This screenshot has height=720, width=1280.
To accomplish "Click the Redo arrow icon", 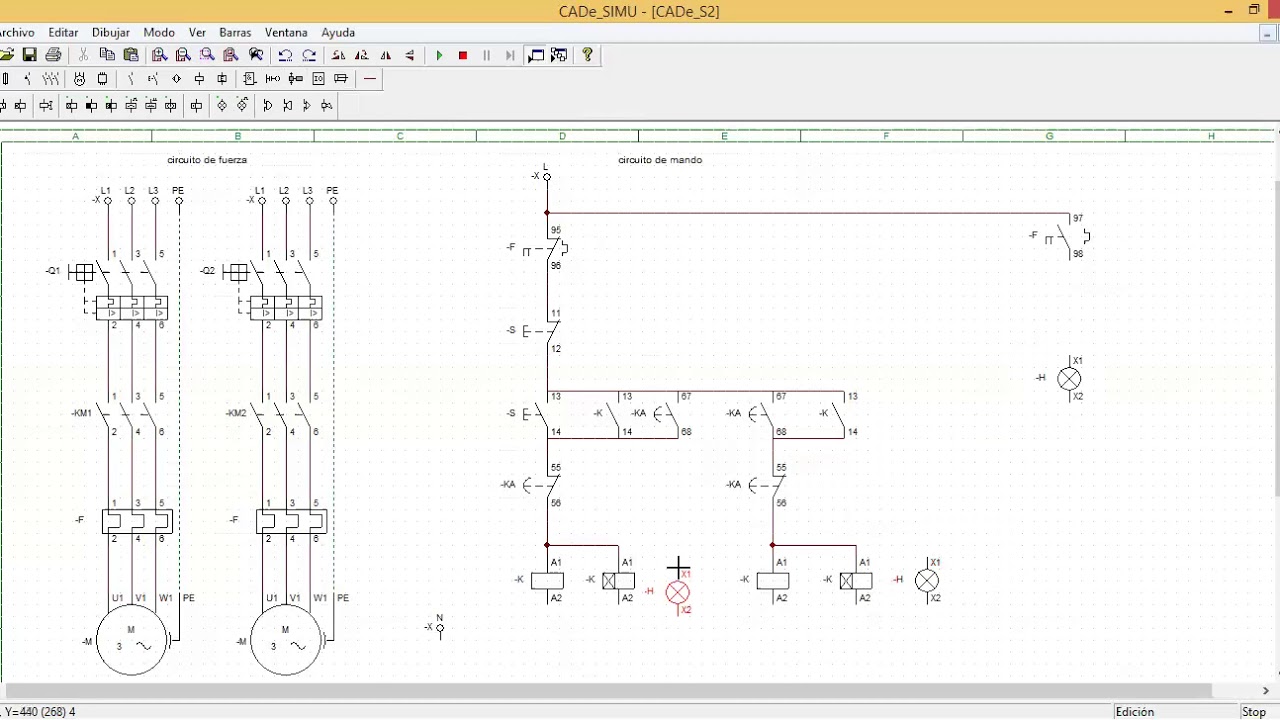I will coord(309,55).
